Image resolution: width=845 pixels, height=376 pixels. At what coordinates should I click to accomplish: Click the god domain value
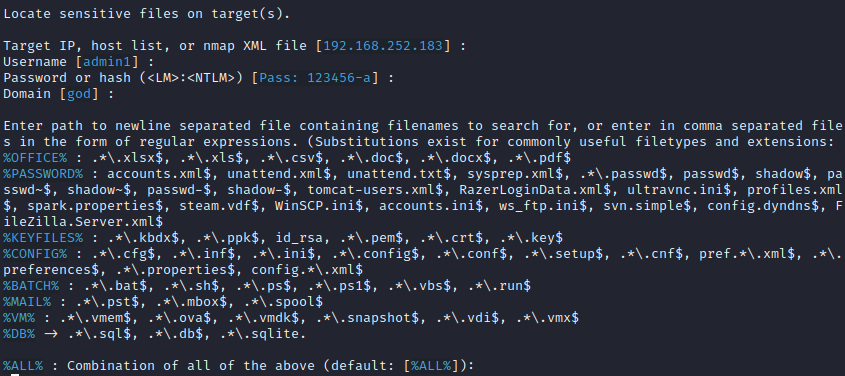[x=79, y=94]
